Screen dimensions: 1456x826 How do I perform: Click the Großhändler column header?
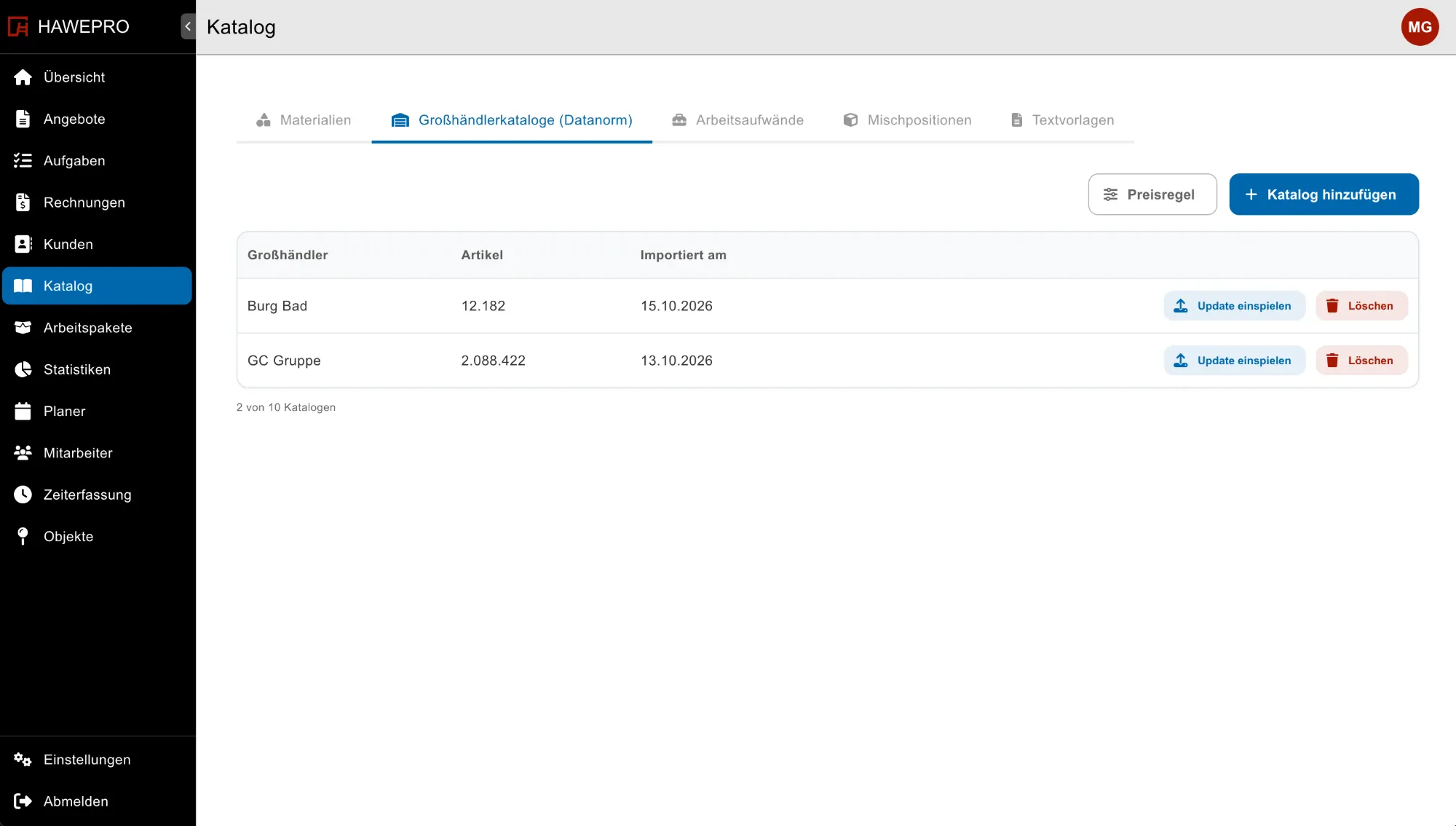click(288, 255)
